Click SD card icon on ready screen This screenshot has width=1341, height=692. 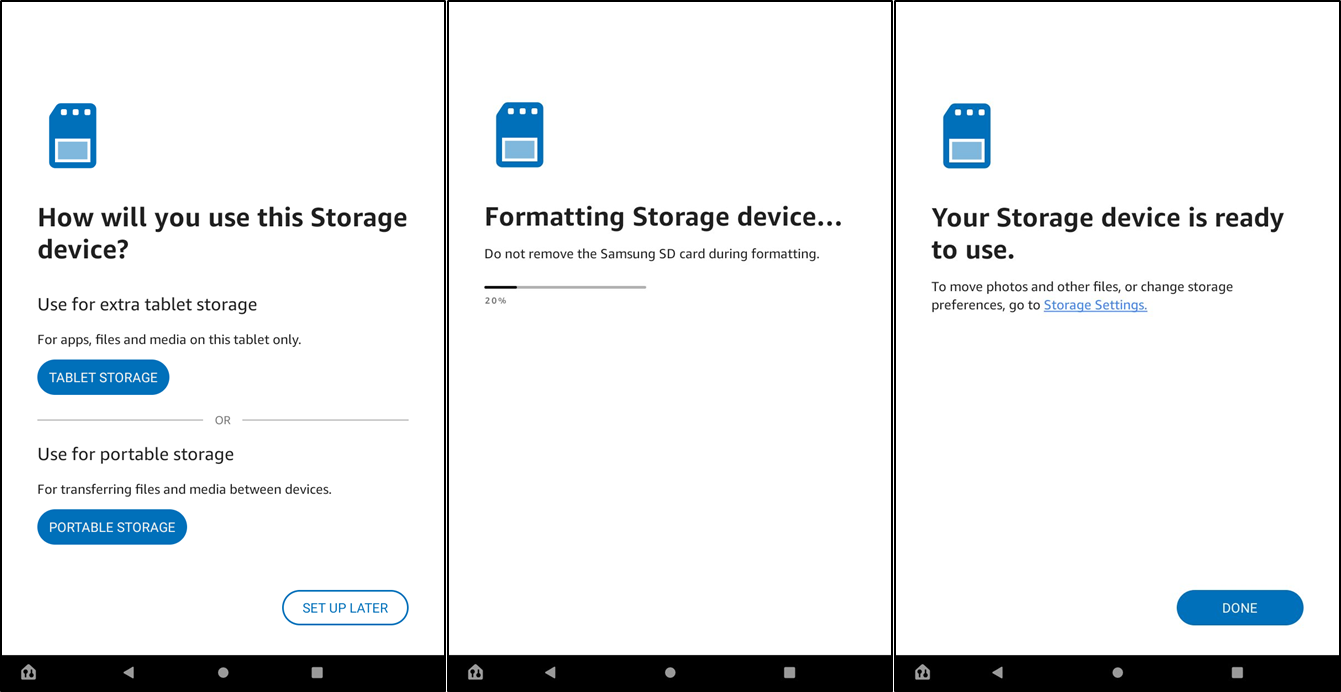click(967, 135)
